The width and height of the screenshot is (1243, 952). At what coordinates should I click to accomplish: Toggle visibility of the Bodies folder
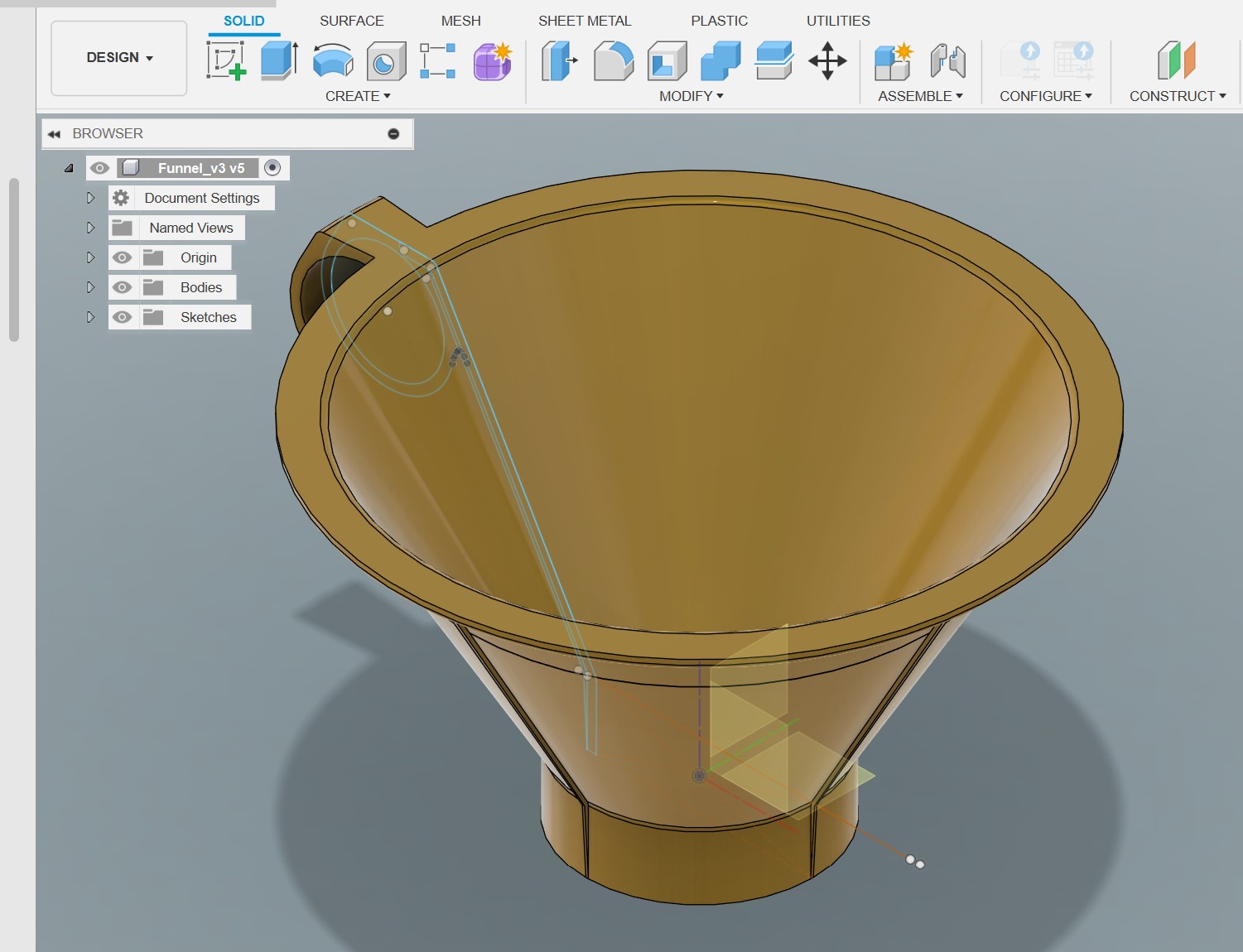coord(123,287)
